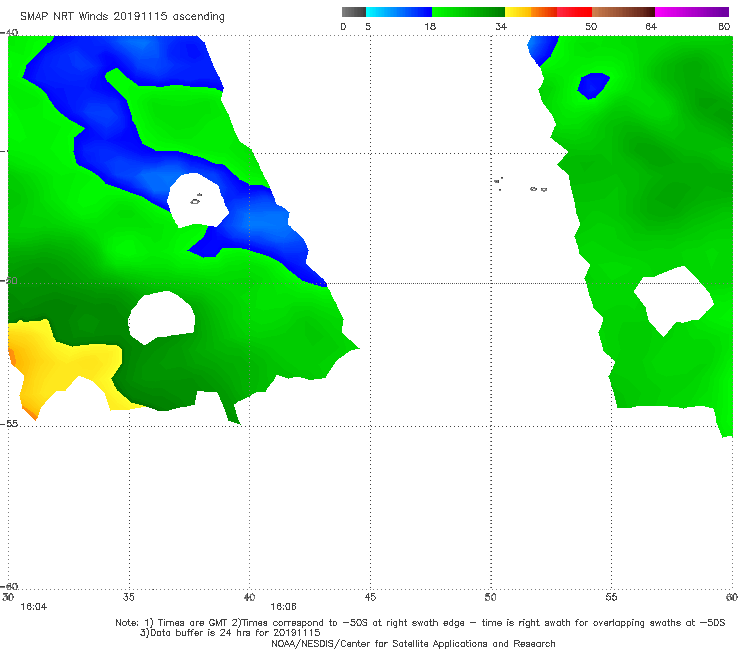
Task: Click the "Note: 1) Times are GMT" line
Action: click(x=420, y=623)
